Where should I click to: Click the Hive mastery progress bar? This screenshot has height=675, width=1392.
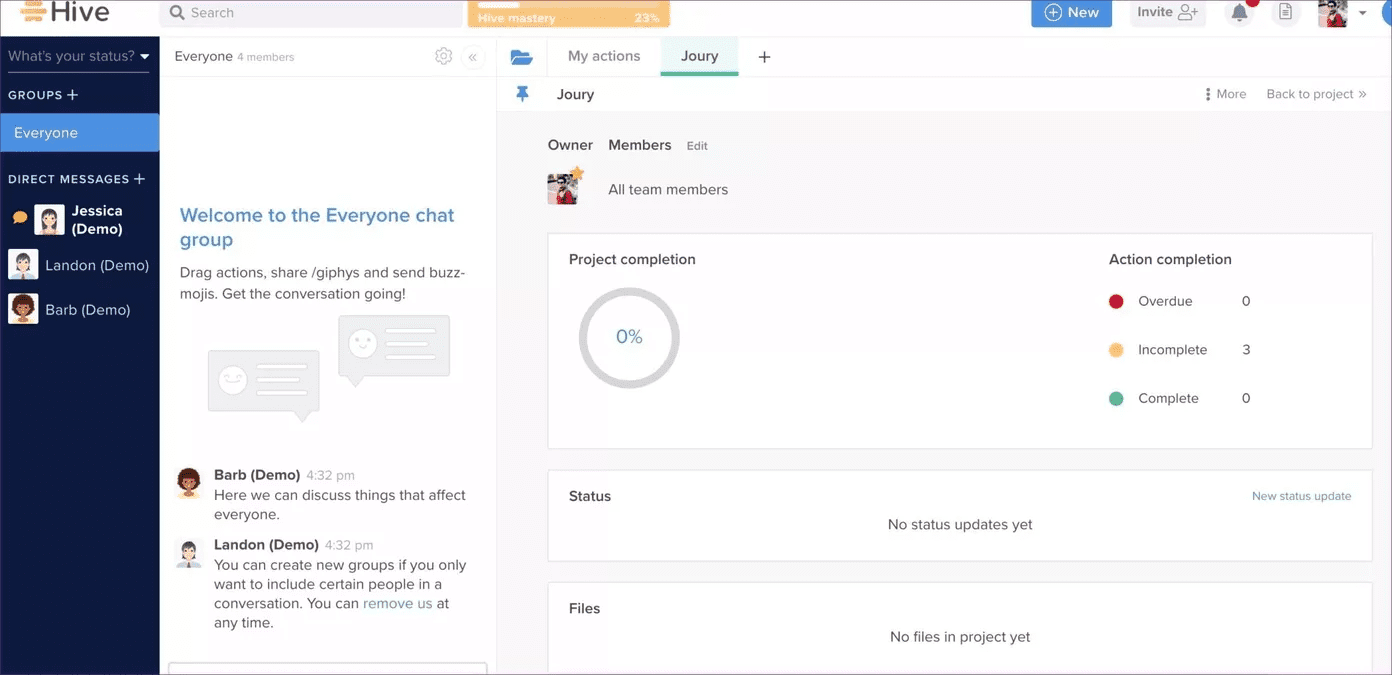click(x=569, y=13)
